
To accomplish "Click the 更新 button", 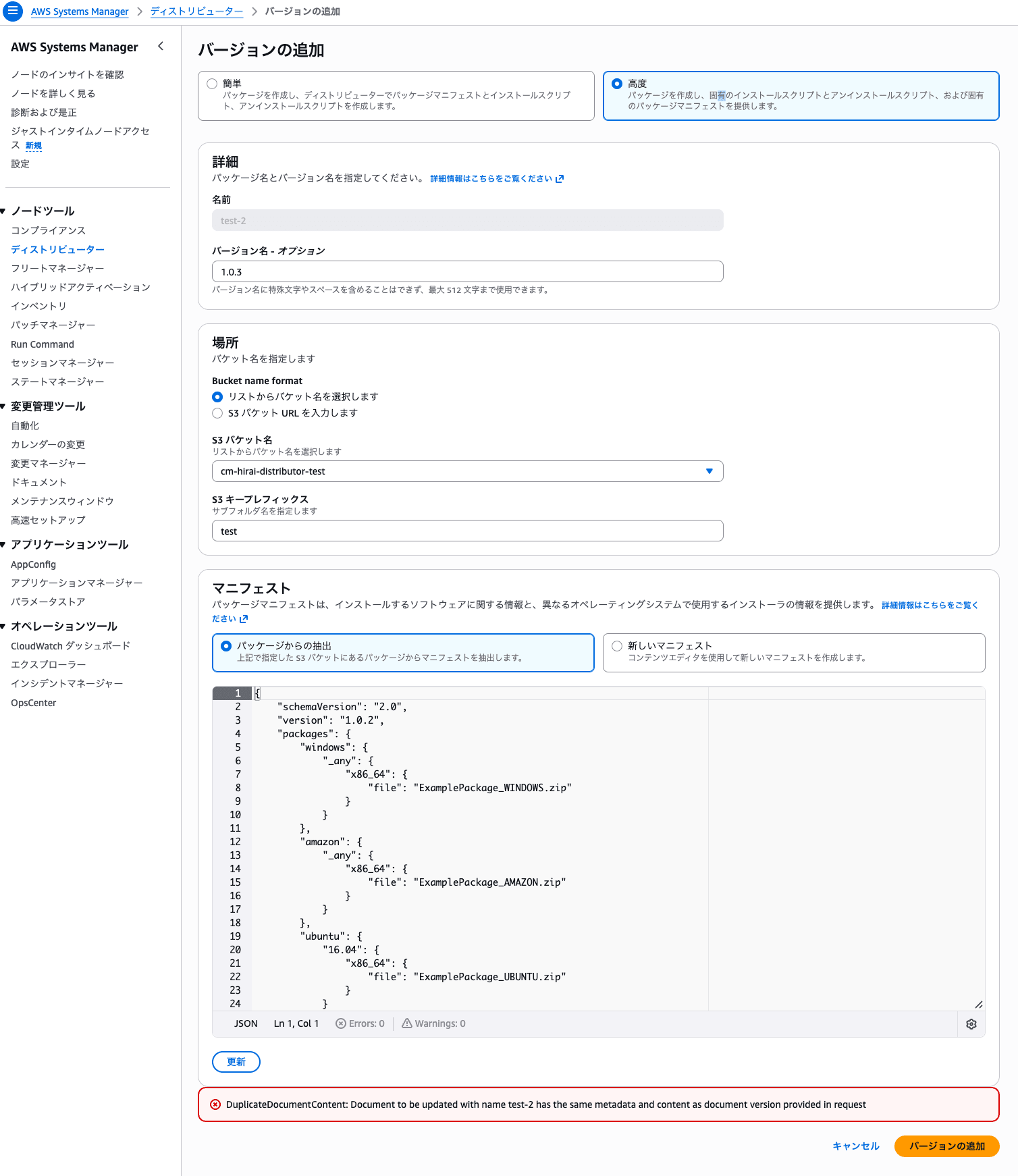I will click(236, 1062).
